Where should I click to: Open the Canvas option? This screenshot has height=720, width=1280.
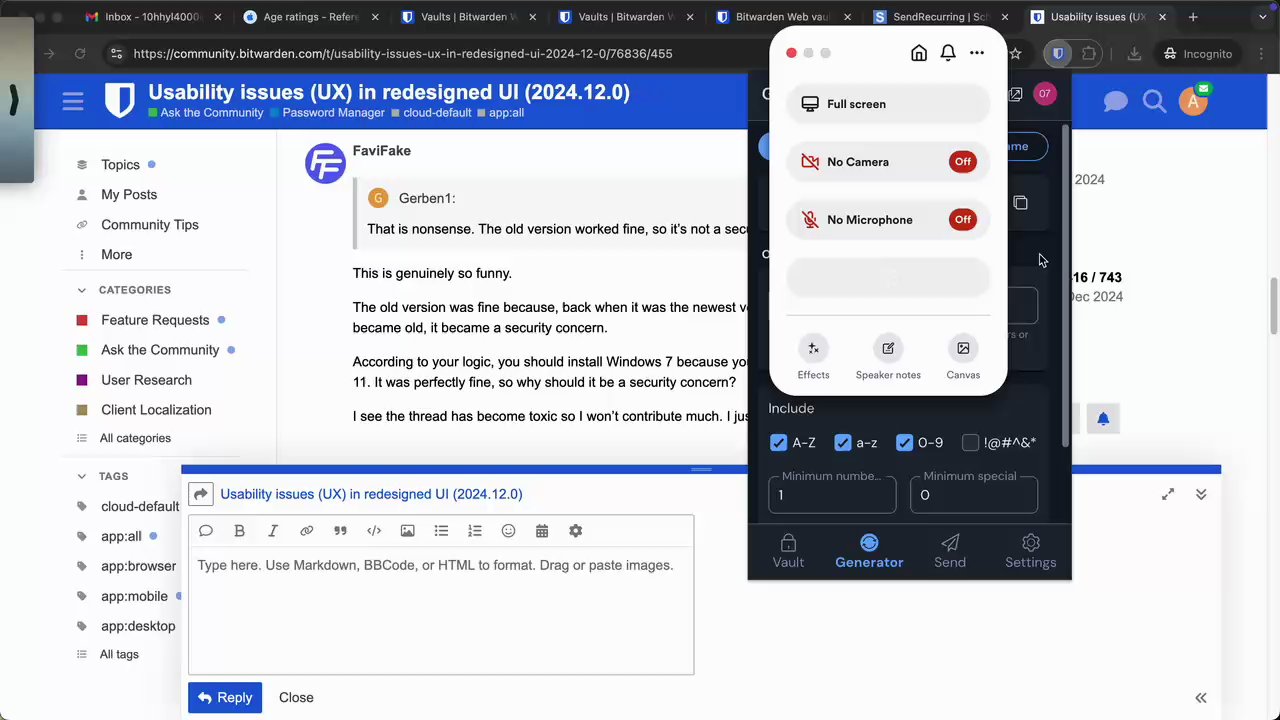click(x=963, y=358)
